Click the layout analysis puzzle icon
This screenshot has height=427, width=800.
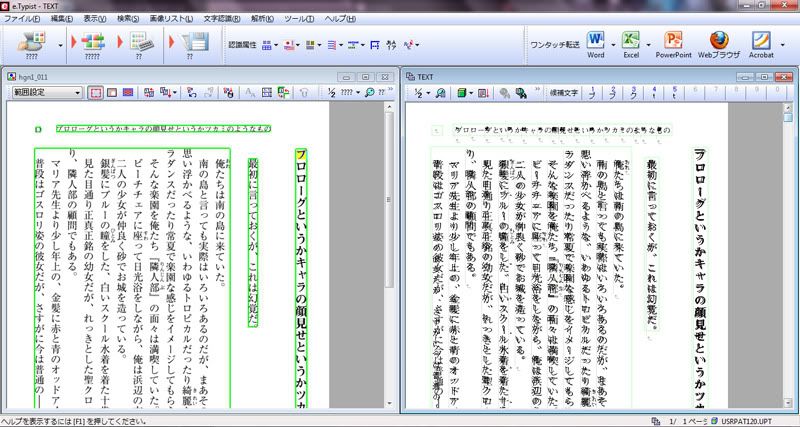click(92, 41)
